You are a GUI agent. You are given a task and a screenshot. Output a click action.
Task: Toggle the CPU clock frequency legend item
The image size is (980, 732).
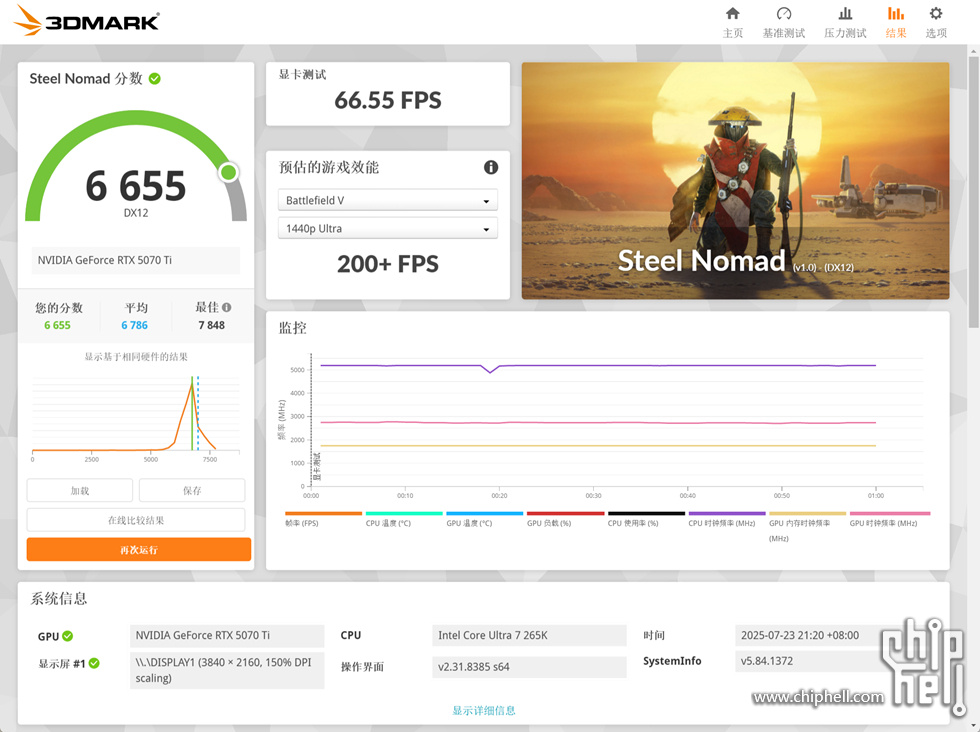coord(727,518)
